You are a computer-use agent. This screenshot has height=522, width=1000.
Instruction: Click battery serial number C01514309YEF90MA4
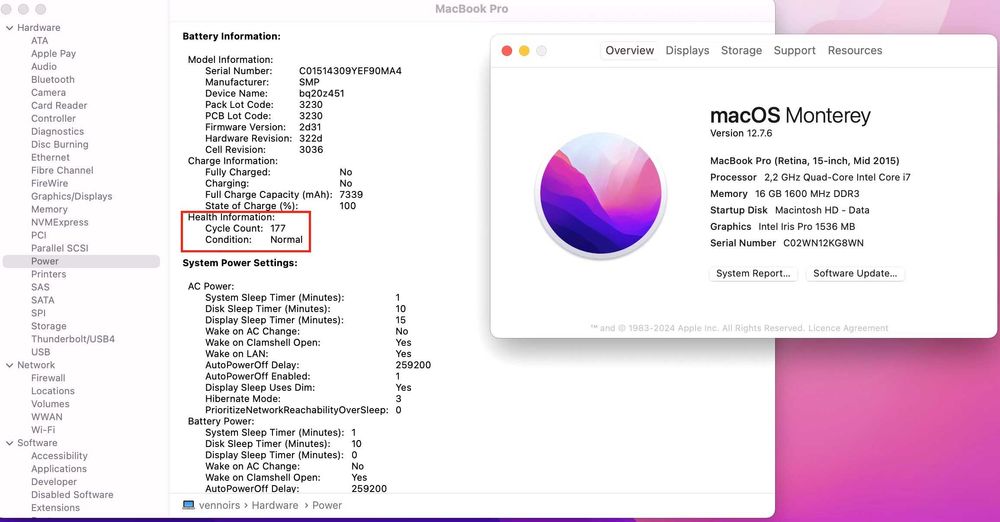[x=350, y=71]
